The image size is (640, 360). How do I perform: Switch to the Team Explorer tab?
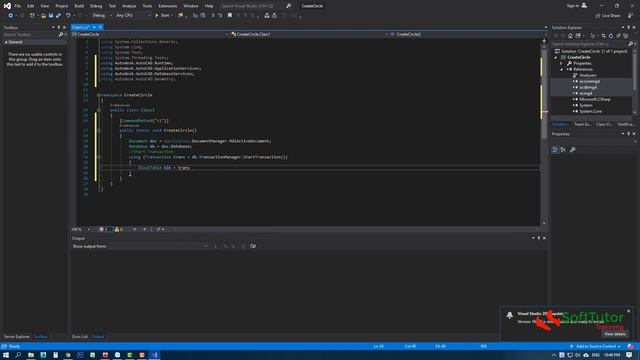click(x=582, y=124)
